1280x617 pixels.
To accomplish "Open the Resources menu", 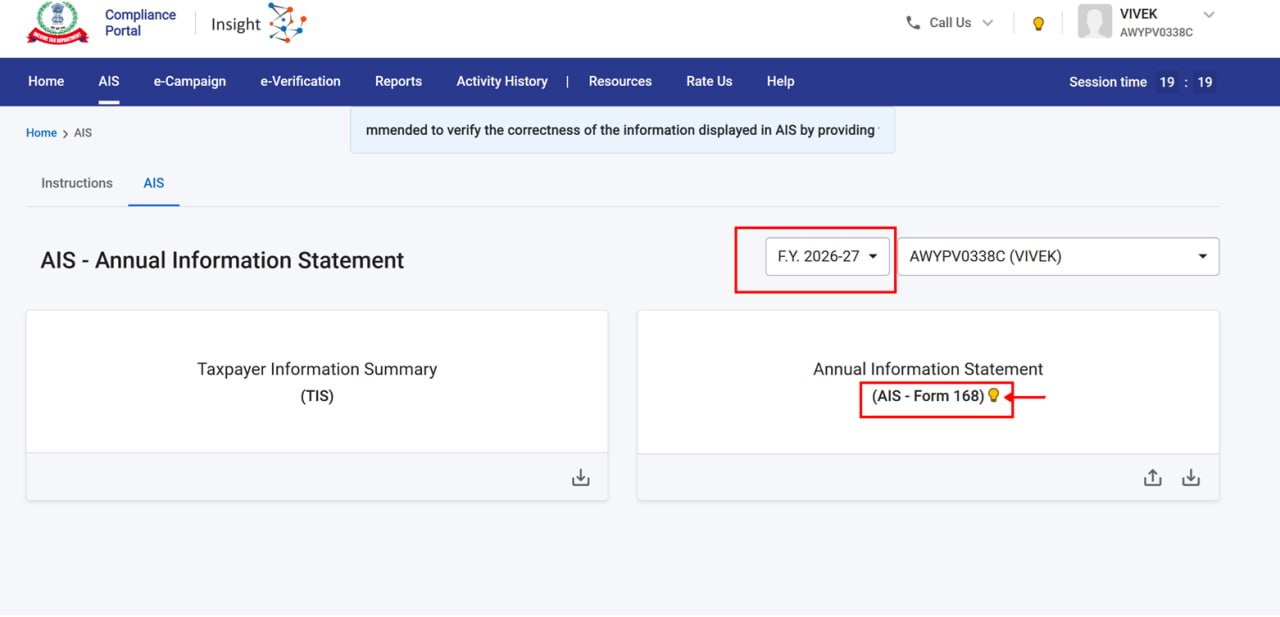I will [x=620, y=81].
